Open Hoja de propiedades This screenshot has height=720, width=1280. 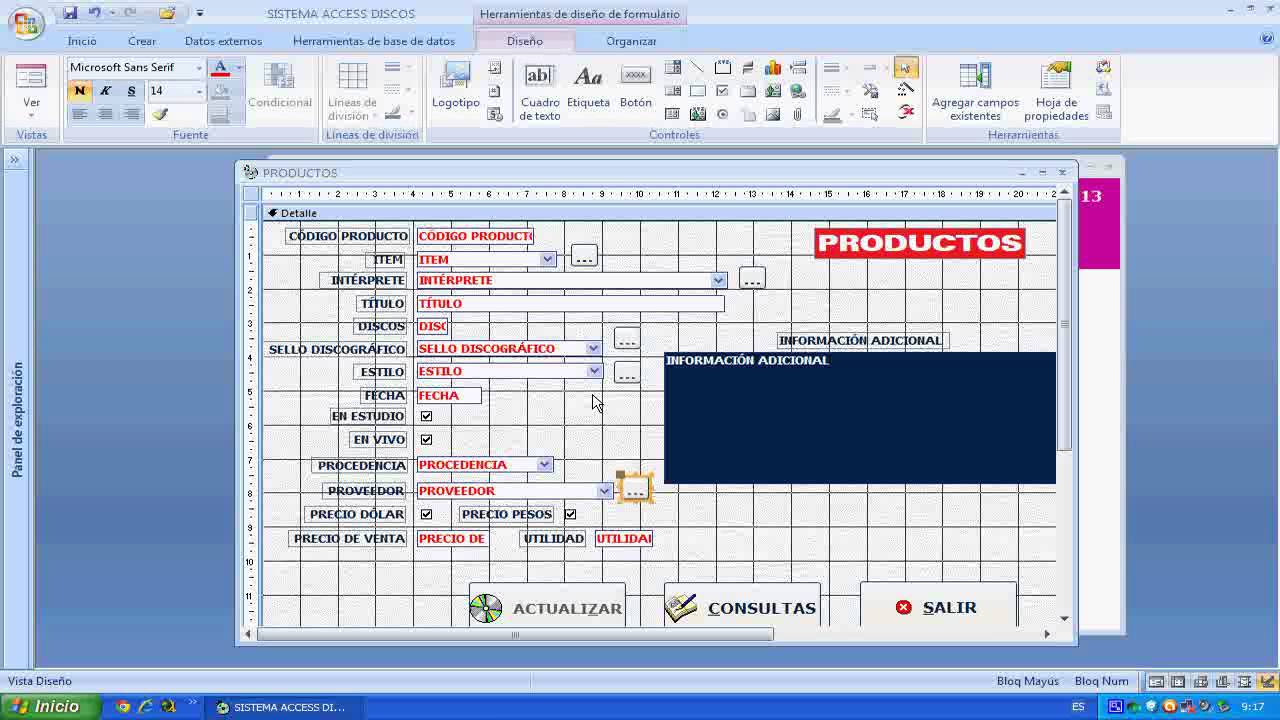point(1056,91)
